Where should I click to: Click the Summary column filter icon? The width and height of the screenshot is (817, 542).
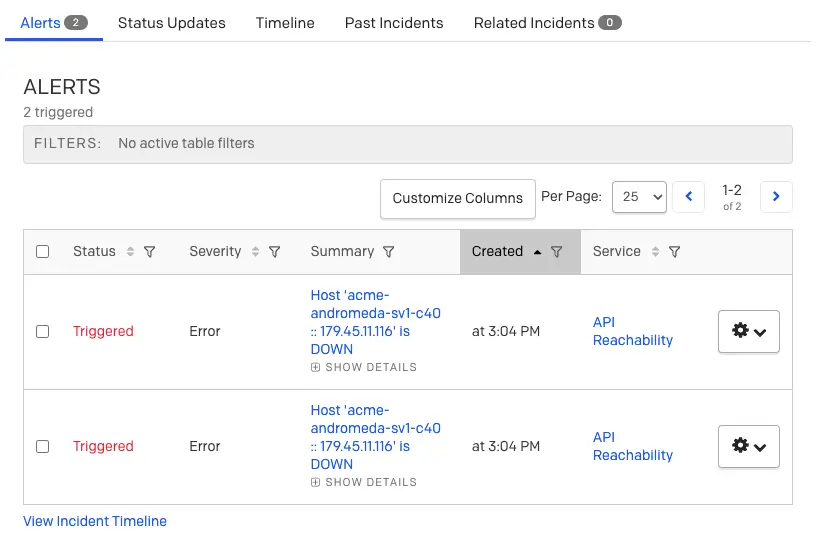coord(388,252)
